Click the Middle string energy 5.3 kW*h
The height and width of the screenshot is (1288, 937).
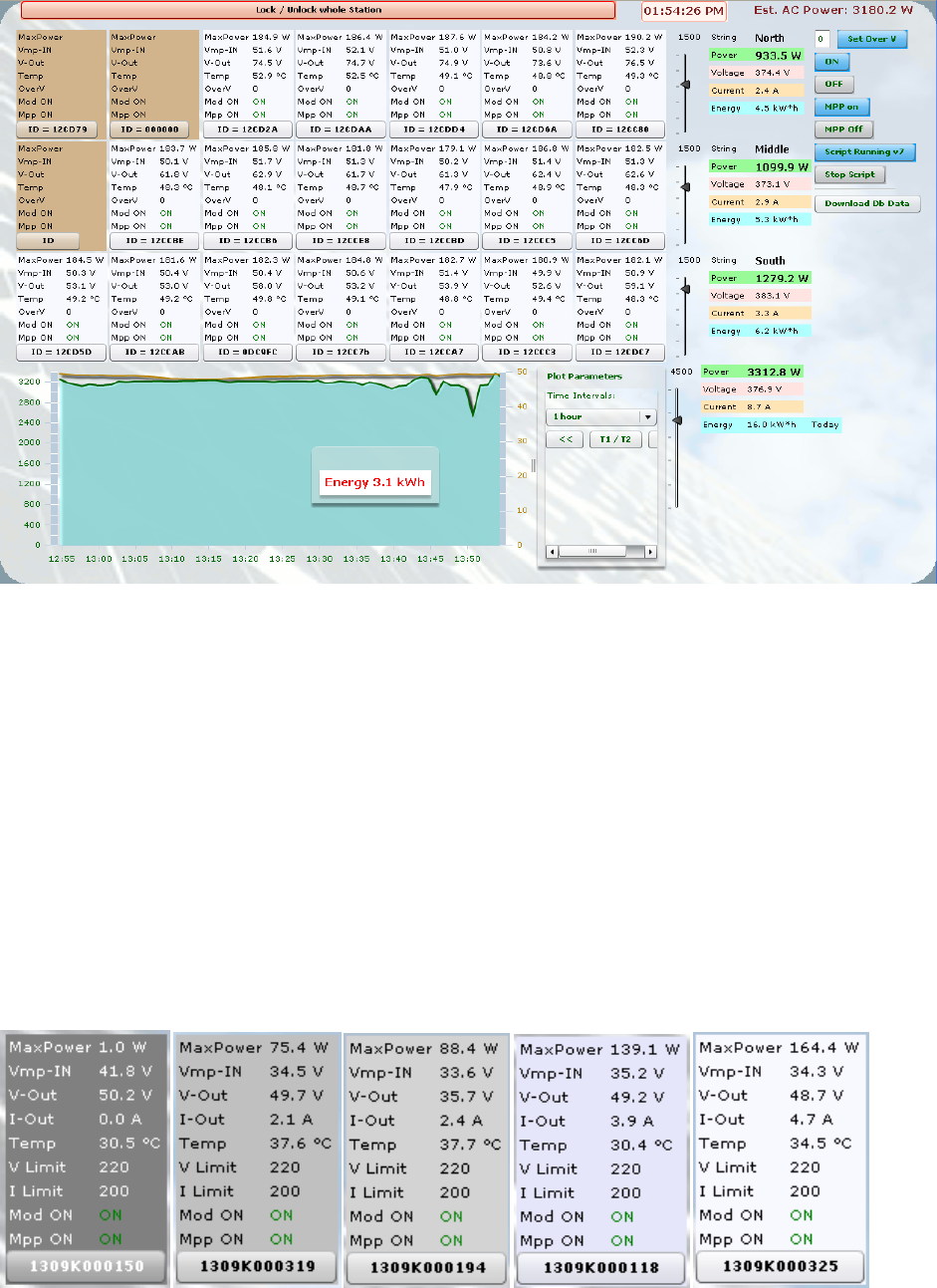[x=776, y=219]
